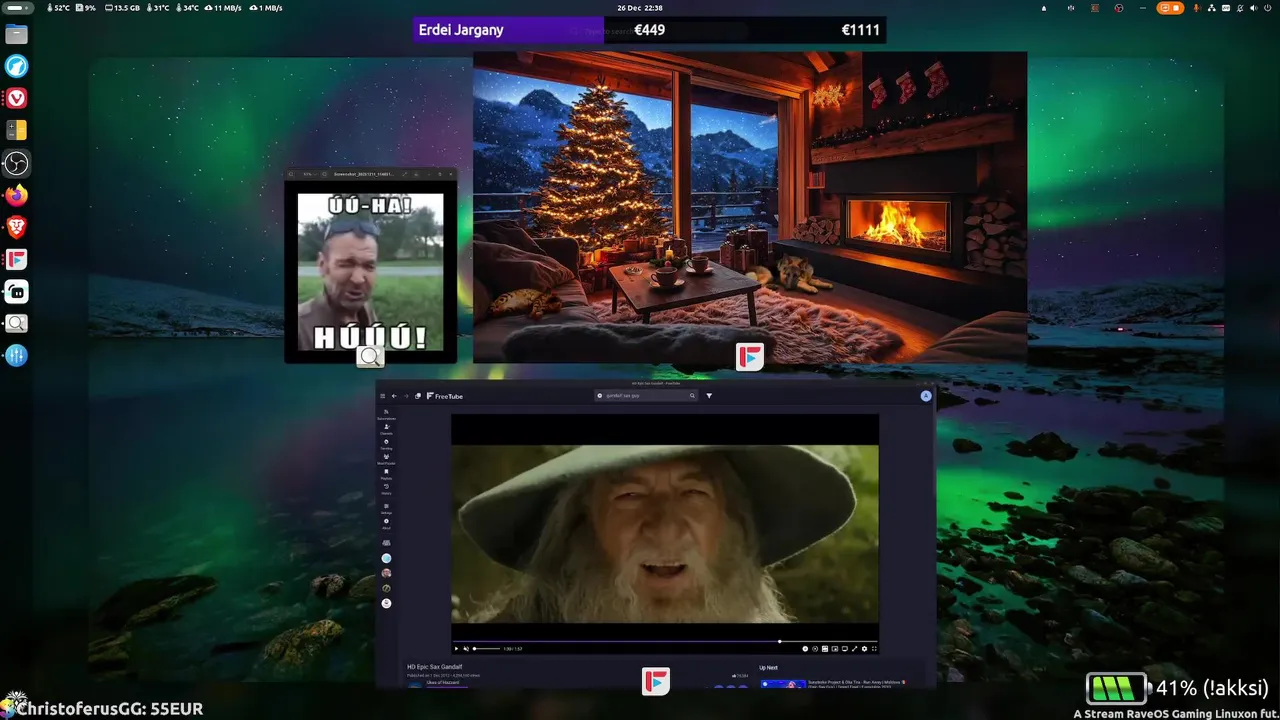Go forward with FreeTube forward arrow
This screenshot has width=1280, height=720.
(x=406, y=396)
